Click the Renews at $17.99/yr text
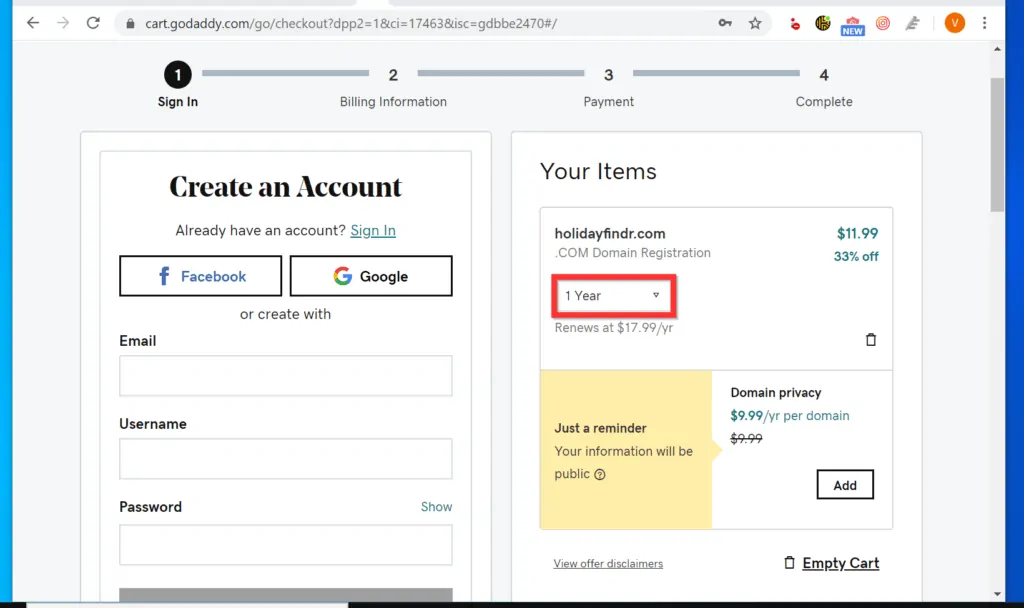 [x=613, y=328]
